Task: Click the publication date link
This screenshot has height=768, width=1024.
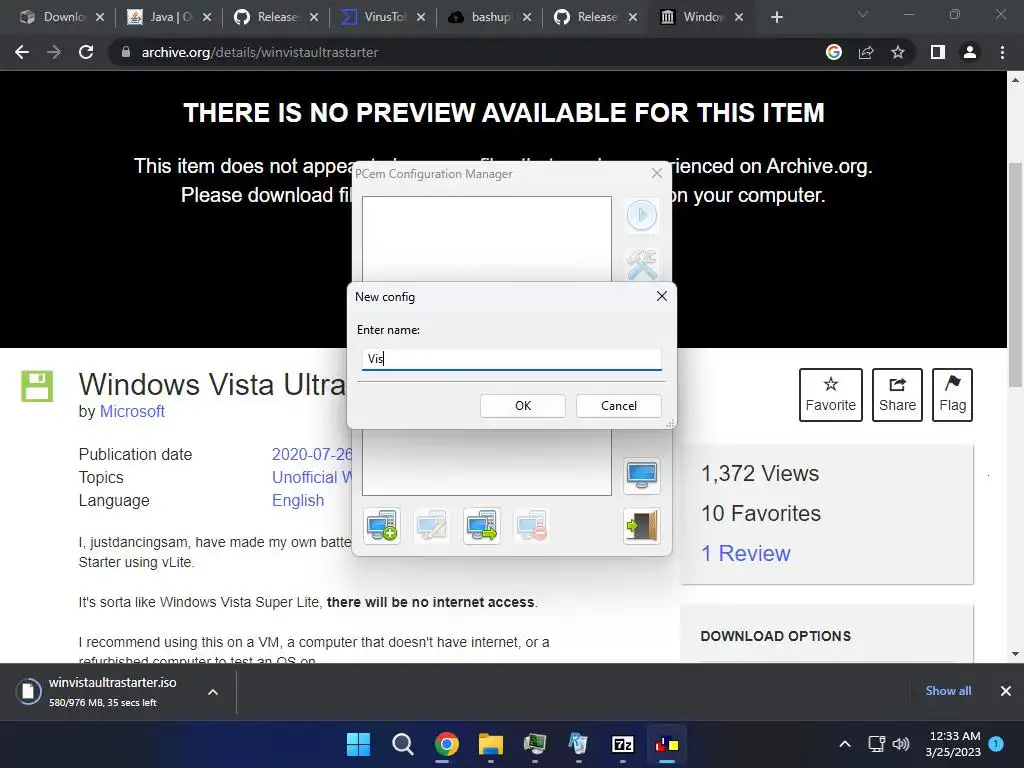Action: pos(312,455)
